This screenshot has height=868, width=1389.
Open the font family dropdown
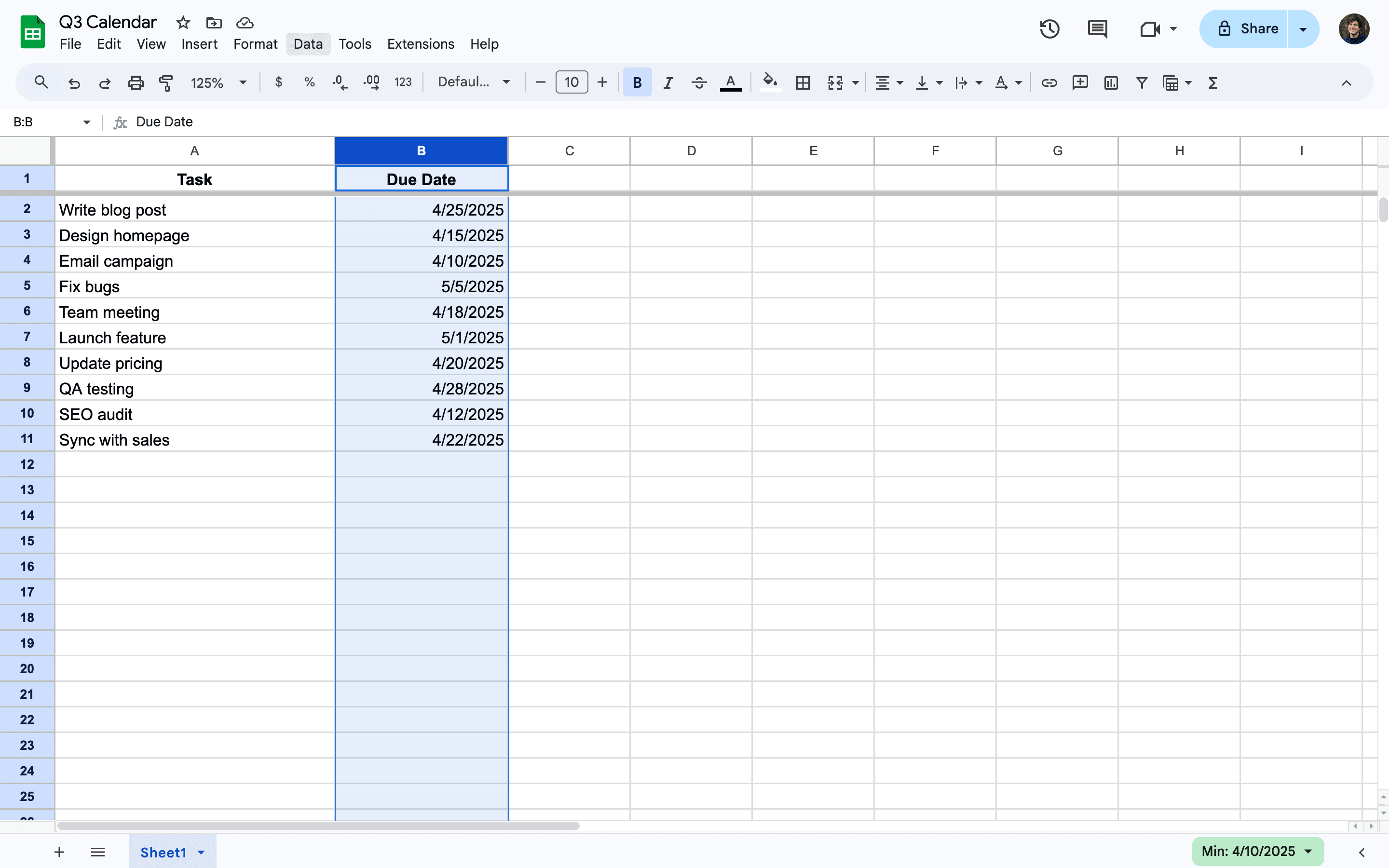click(474, 82)
